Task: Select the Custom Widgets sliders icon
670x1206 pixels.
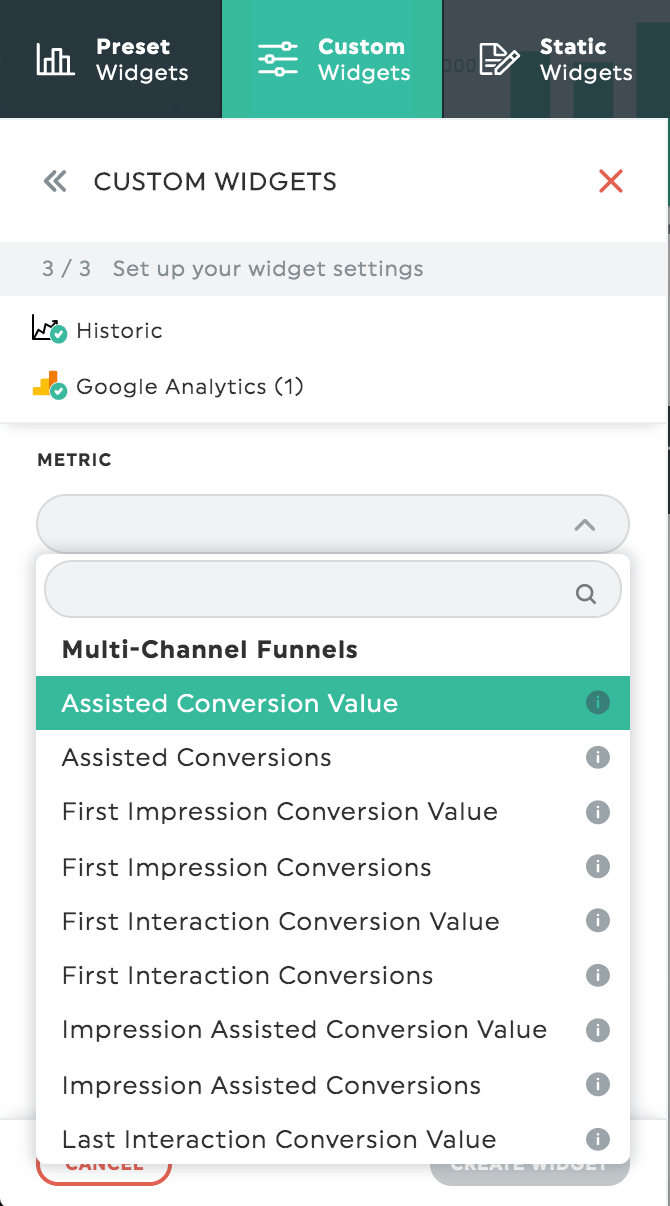Action: pos(277,58)
